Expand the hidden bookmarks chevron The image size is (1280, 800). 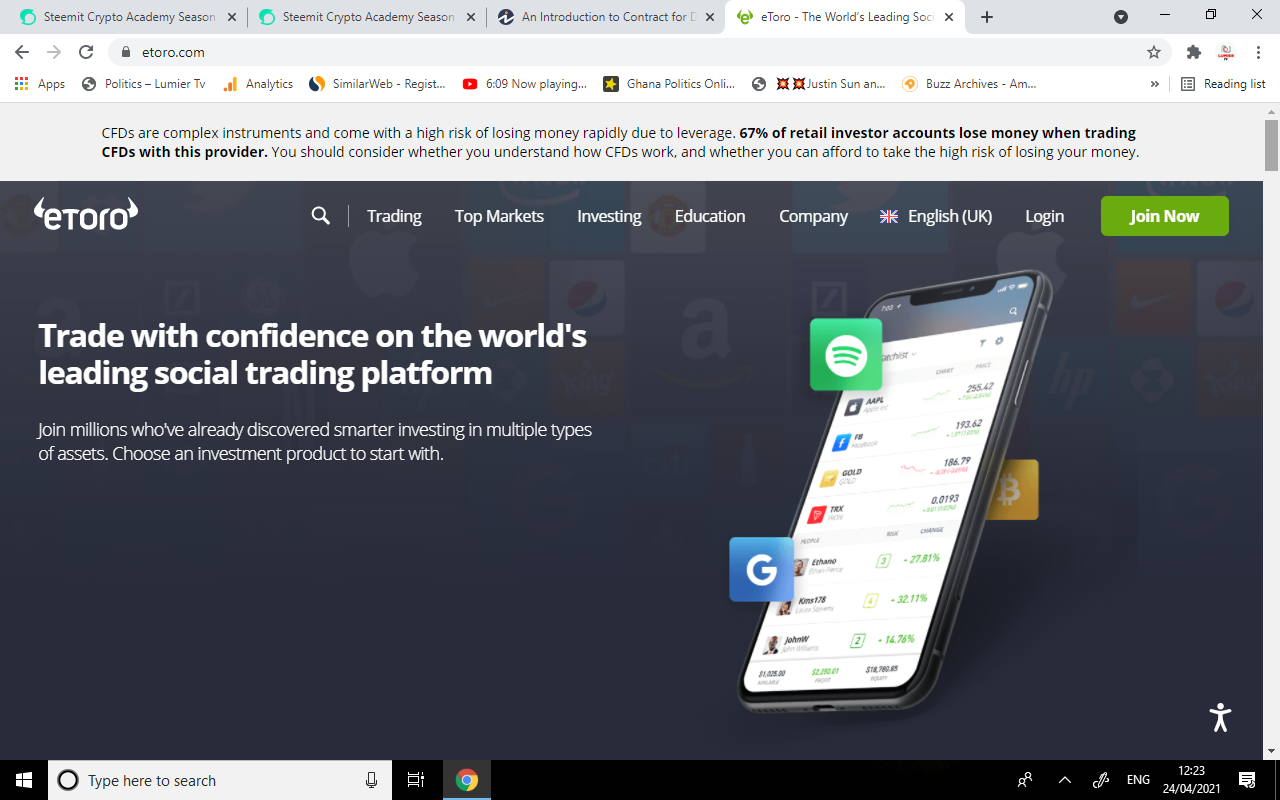coord(1155,84)
